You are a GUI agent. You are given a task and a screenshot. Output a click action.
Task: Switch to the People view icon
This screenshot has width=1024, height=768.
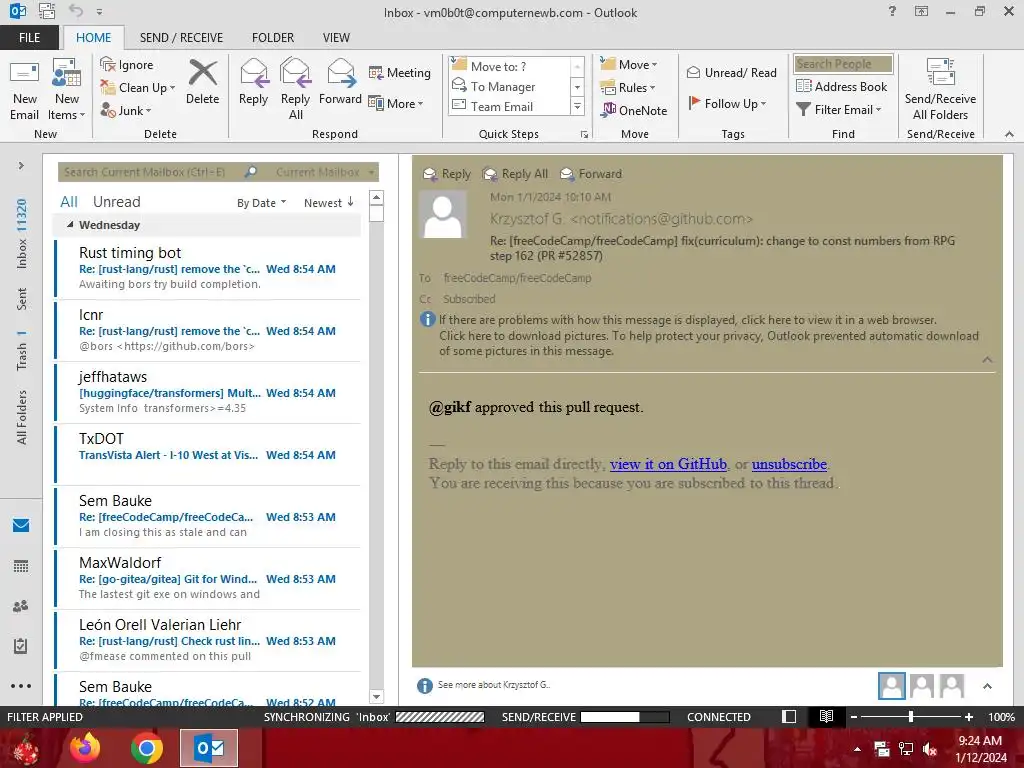pyautogui.click(x=21, y=606)
